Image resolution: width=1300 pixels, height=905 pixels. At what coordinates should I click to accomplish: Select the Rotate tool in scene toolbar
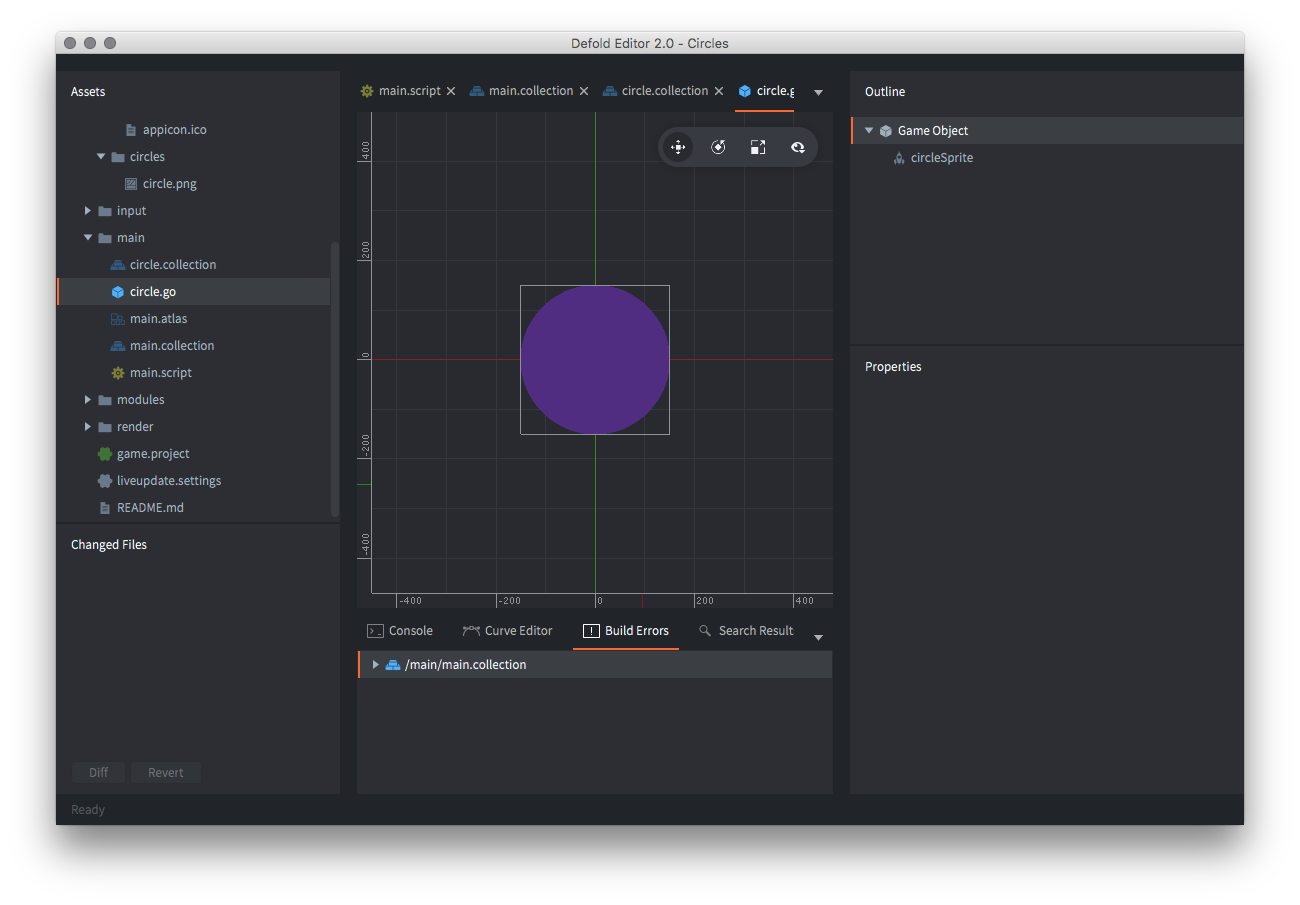(718, 147)
